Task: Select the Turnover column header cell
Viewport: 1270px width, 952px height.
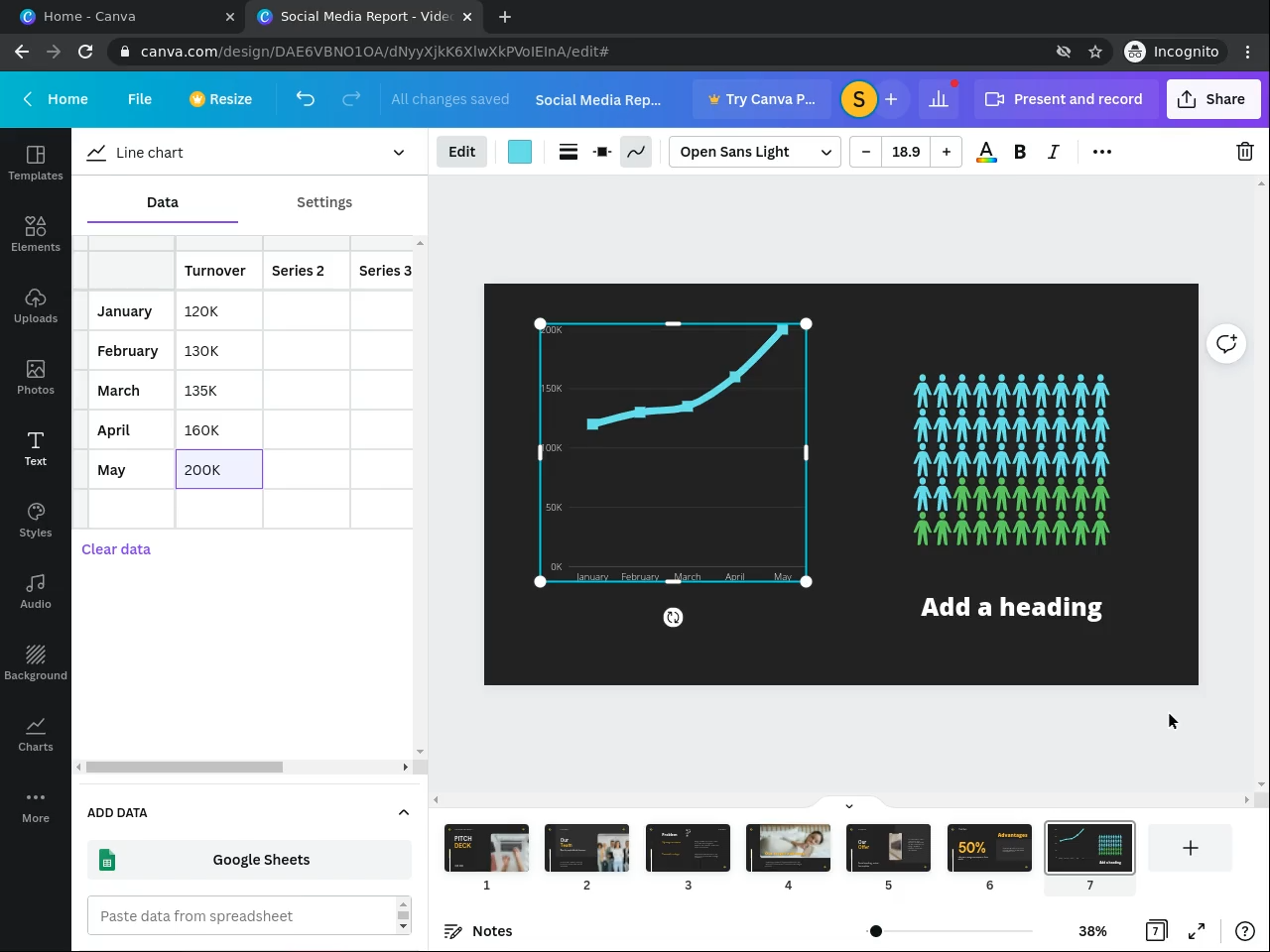Action: 219,271
